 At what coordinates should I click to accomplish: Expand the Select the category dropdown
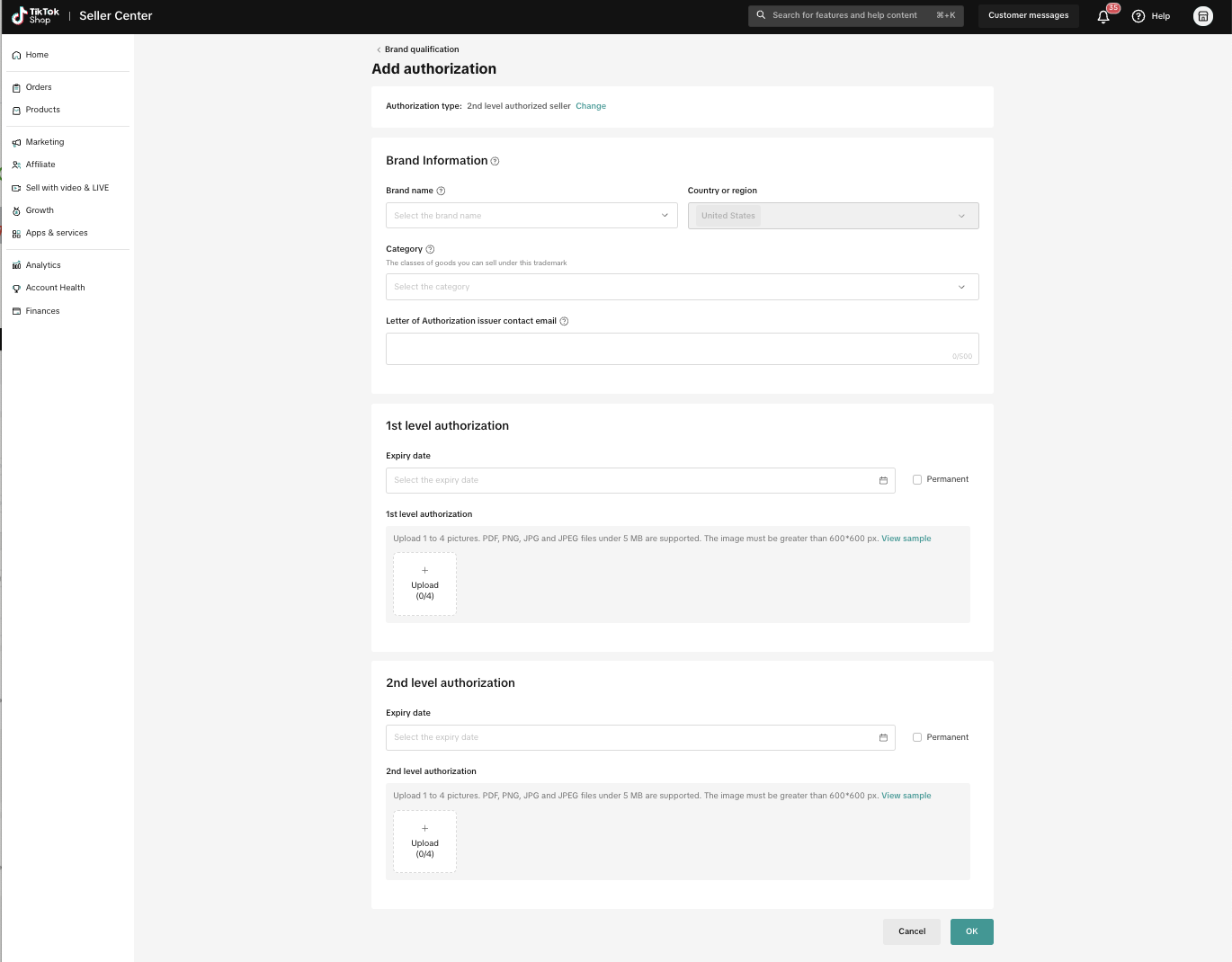coord(682,287)
